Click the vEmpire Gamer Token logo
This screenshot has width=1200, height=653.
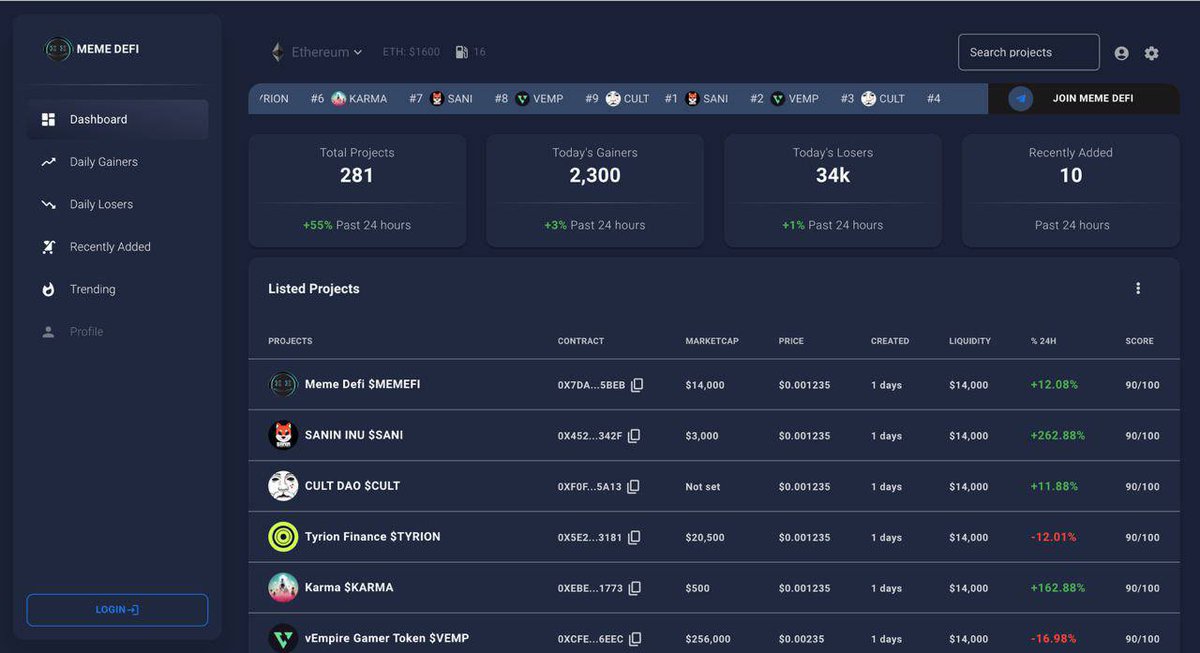(x=283, y=638)
